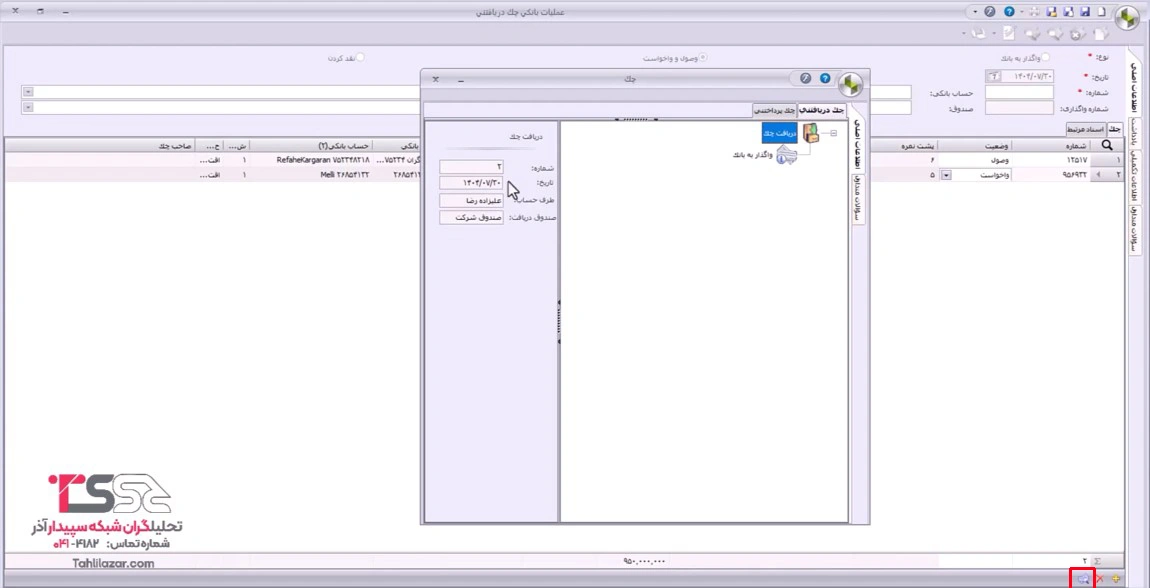Open the چك tab above the grid
The height and width of the screenshot is (588, 1150).
coord(1114,129)
